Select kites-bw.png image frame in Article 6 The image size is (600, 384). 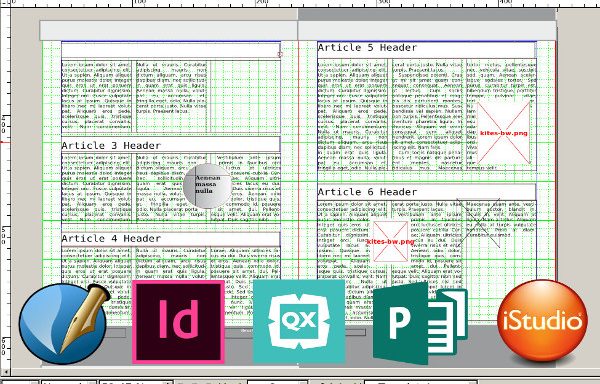(x=390, y=241)
